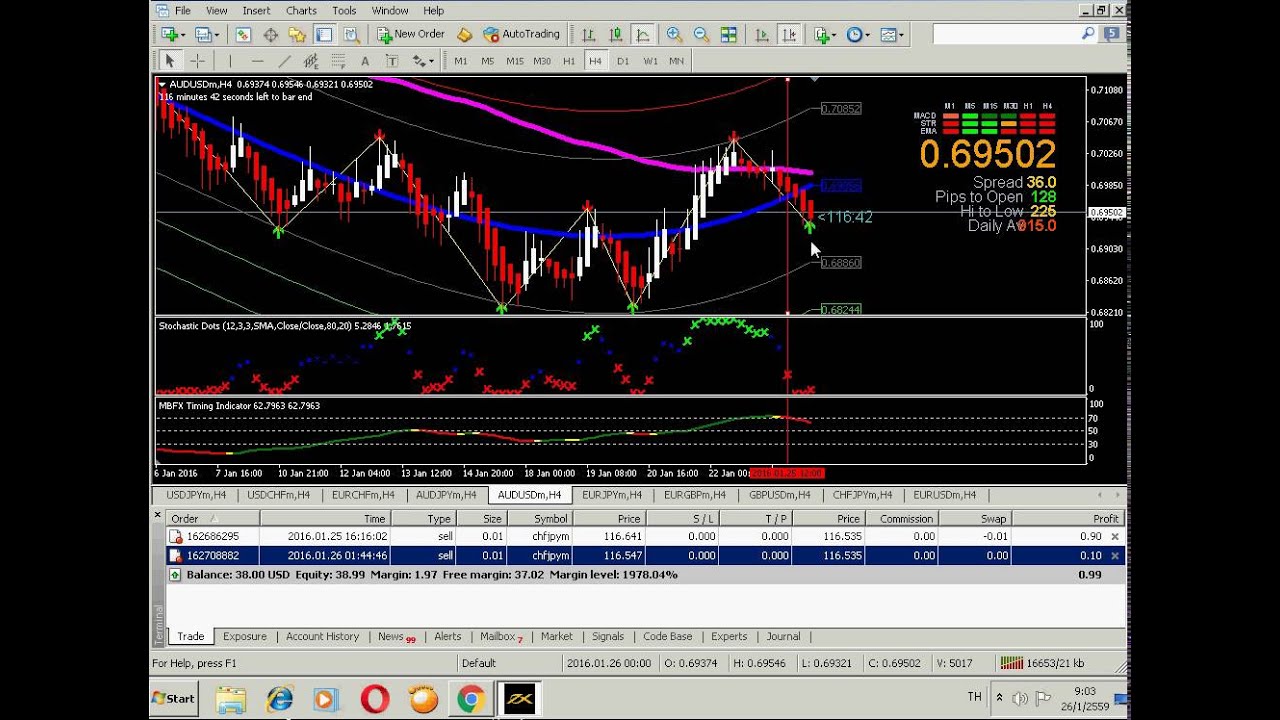Click the New Order button
The image size is (1280, 720).
click(411, 34)
